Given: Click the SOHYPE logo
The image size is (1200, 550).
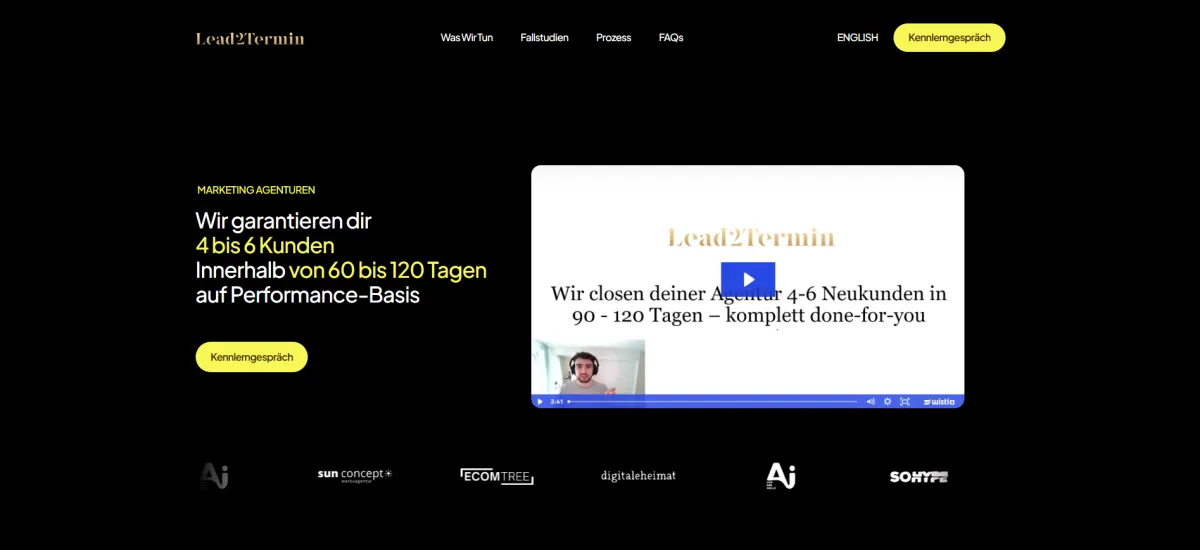Looking at the screenshot, I should pyautogui.click(x=918, y=477).
